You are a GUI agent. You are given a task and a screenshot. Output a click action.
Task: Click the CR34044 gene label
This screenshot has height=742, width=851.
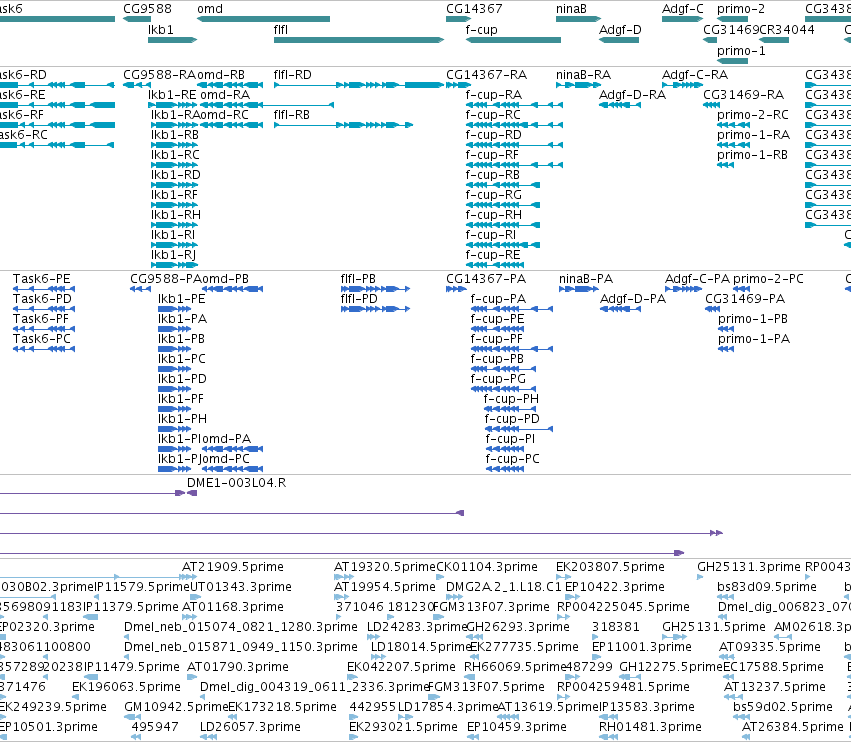click(786, 29)
